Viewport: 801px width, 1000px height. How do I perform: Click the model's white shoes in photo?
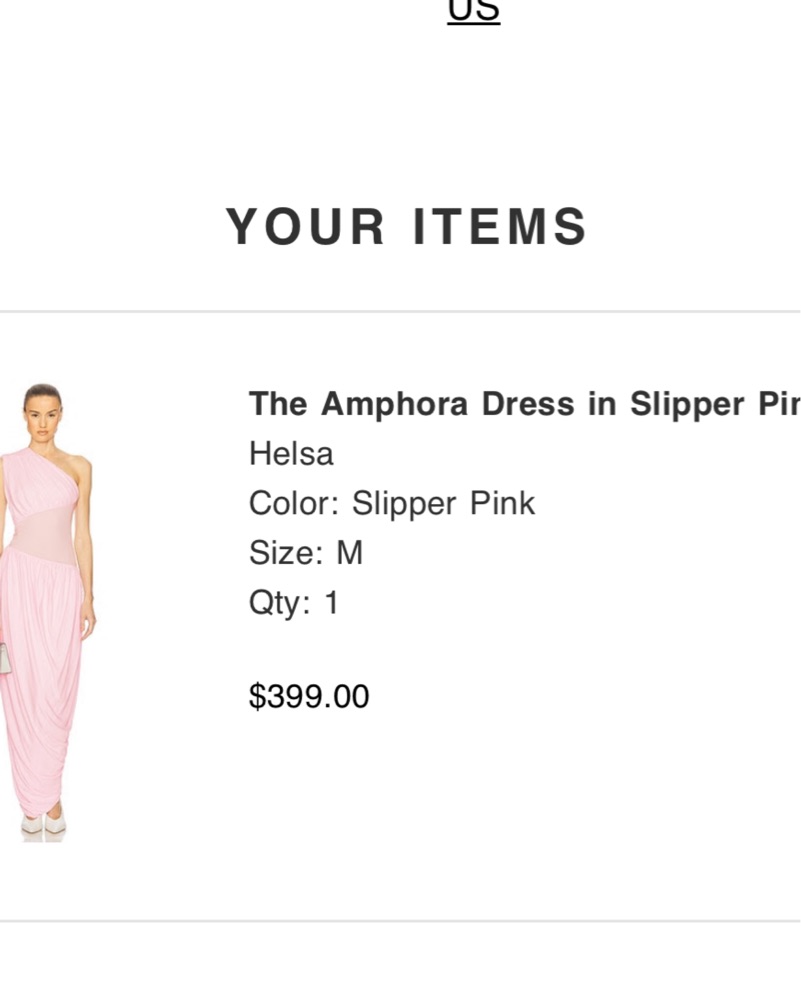(44, 823)
